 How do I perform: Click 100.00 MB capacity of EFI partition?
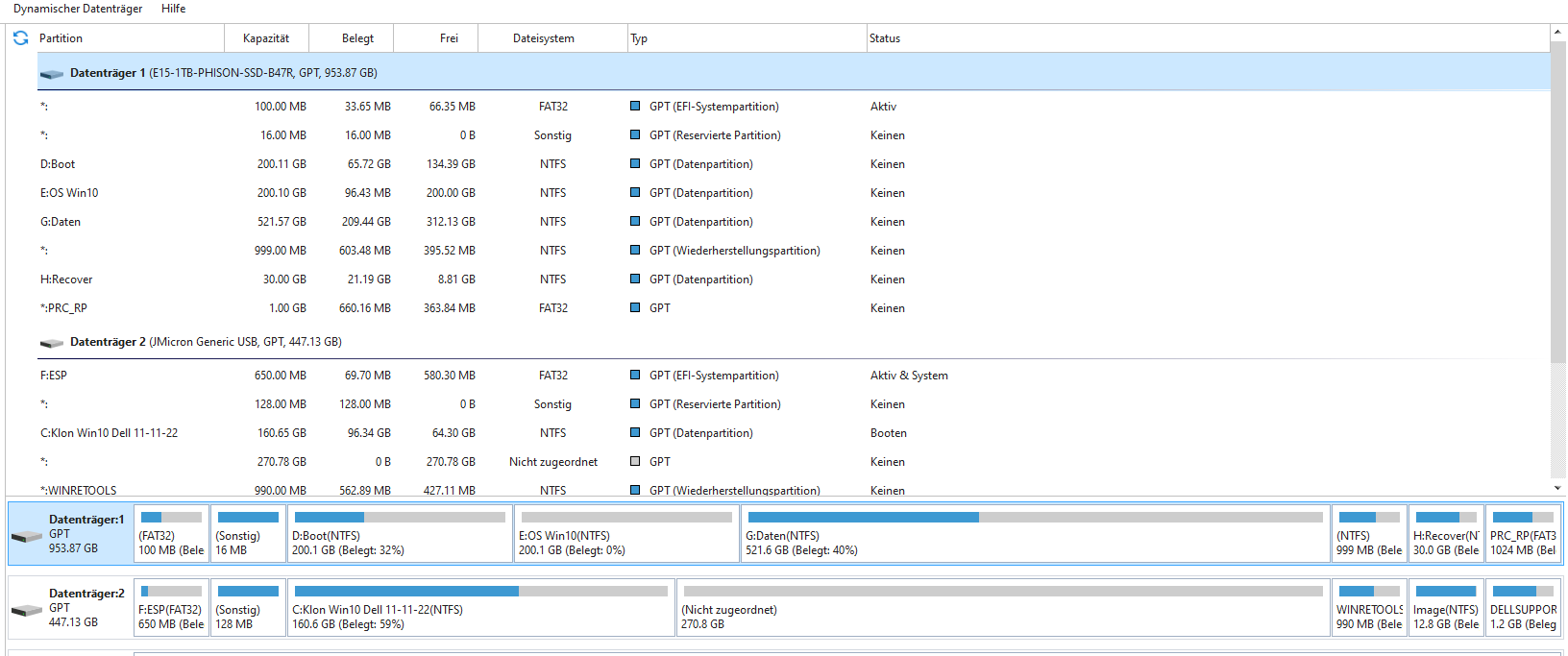tap(281, 107)
